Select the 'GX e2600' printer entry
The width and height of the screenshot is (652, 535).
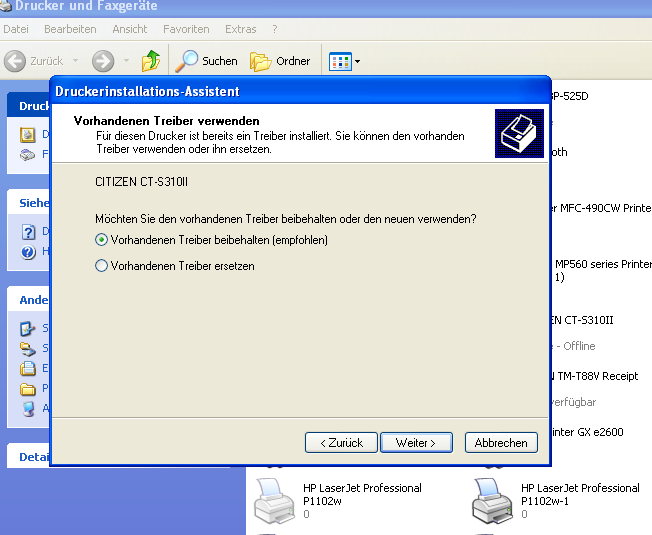pos(588,432)
